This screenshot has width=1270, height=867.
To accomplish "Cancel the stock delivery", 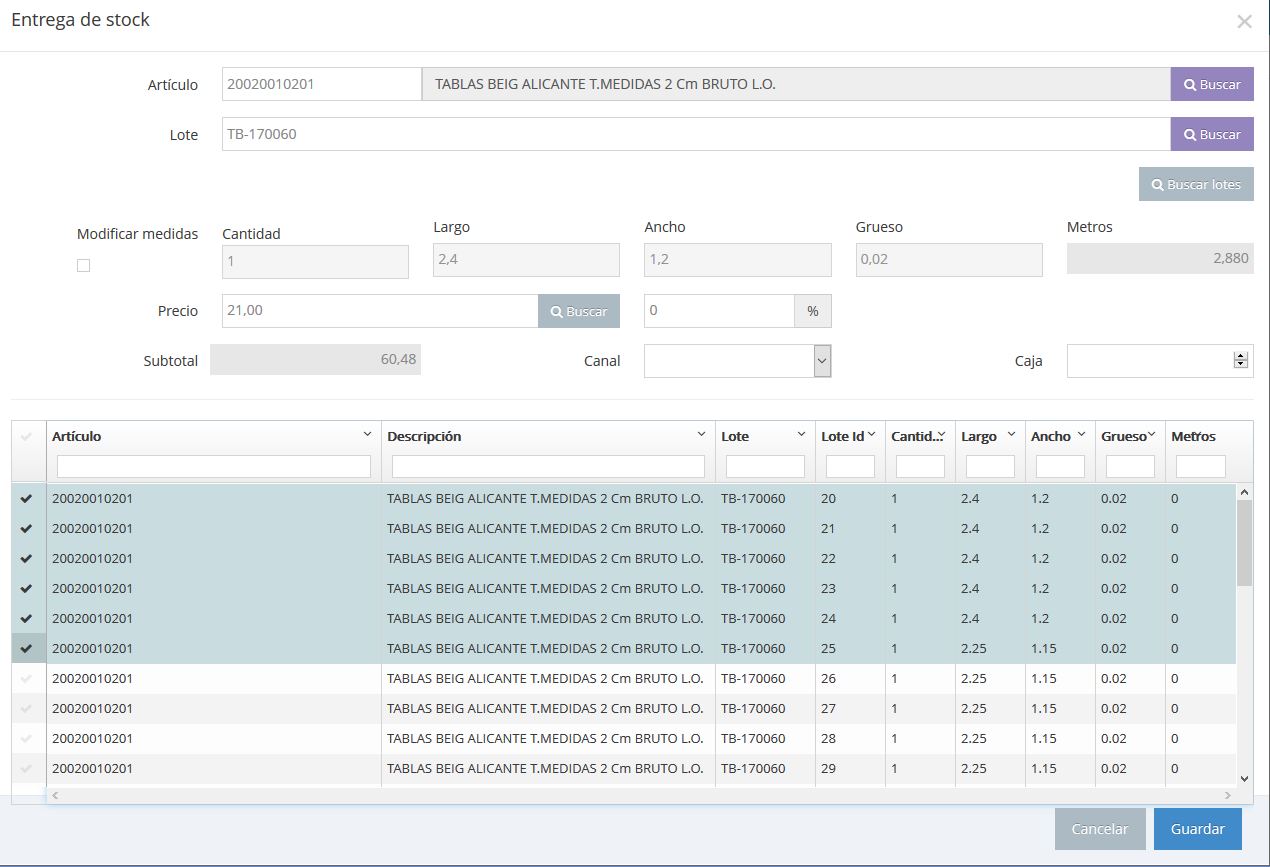I will click(1100, 829).
